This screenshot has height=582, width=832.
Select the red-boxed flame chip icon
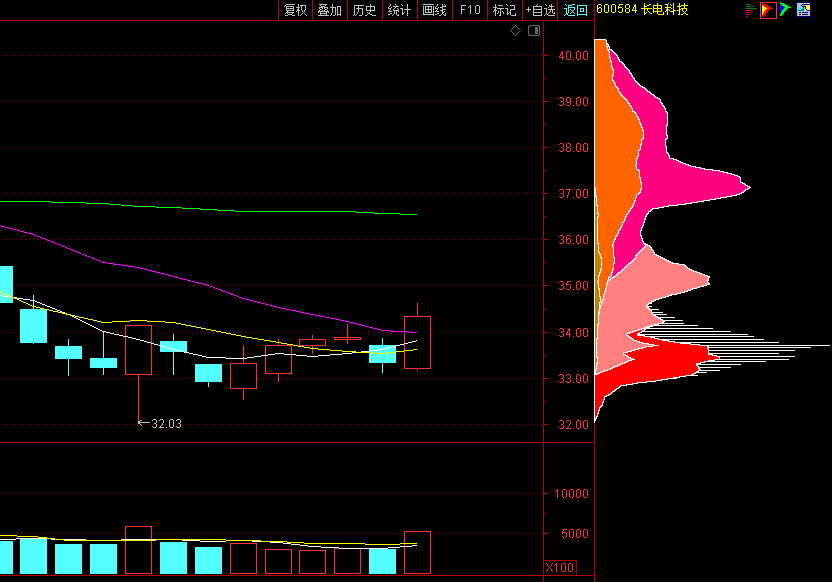pyautogui.click(x=768, y=10)
